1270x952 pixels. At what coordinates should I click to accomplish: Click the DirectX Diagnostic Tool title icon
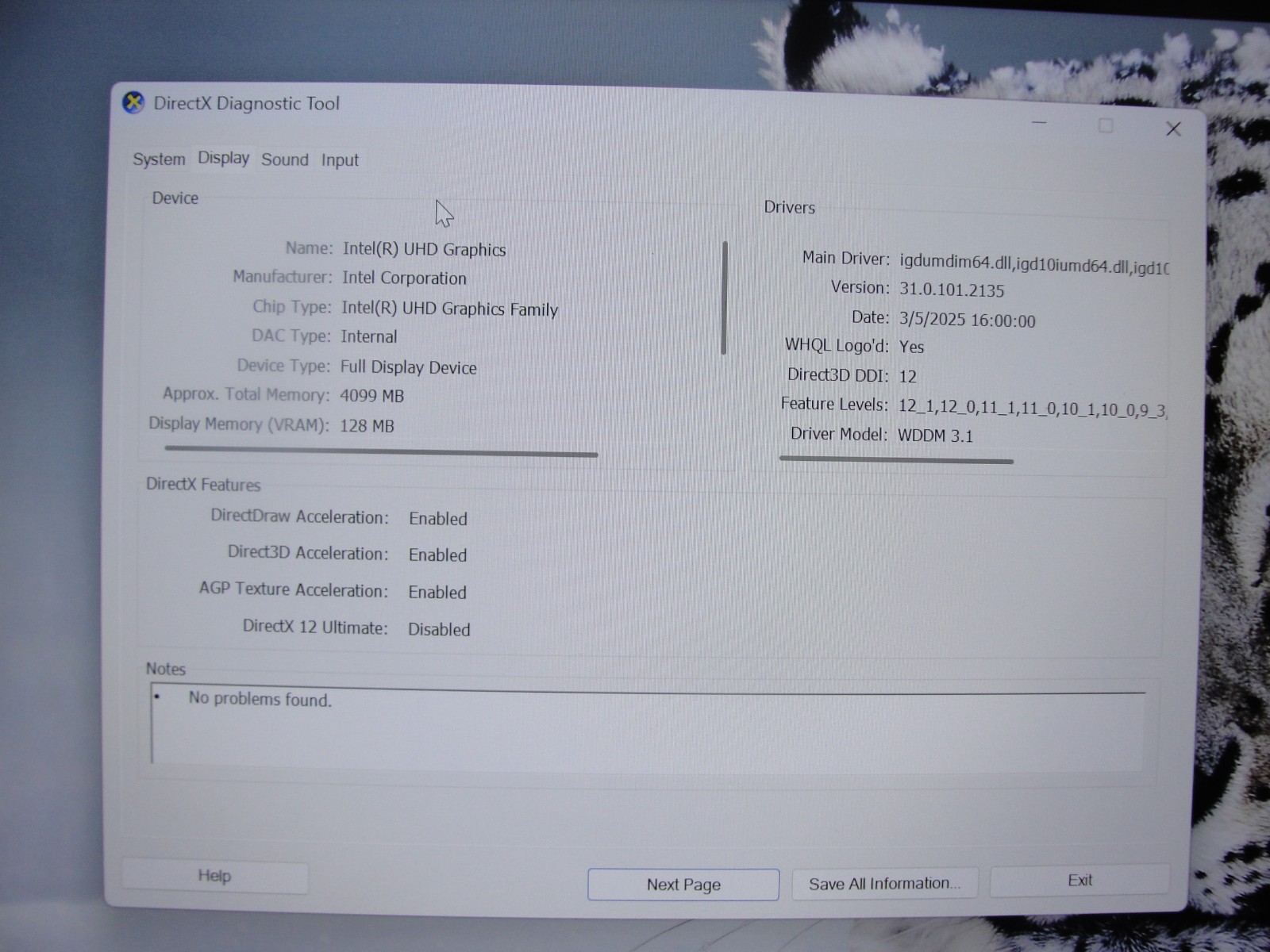(133, 103)
